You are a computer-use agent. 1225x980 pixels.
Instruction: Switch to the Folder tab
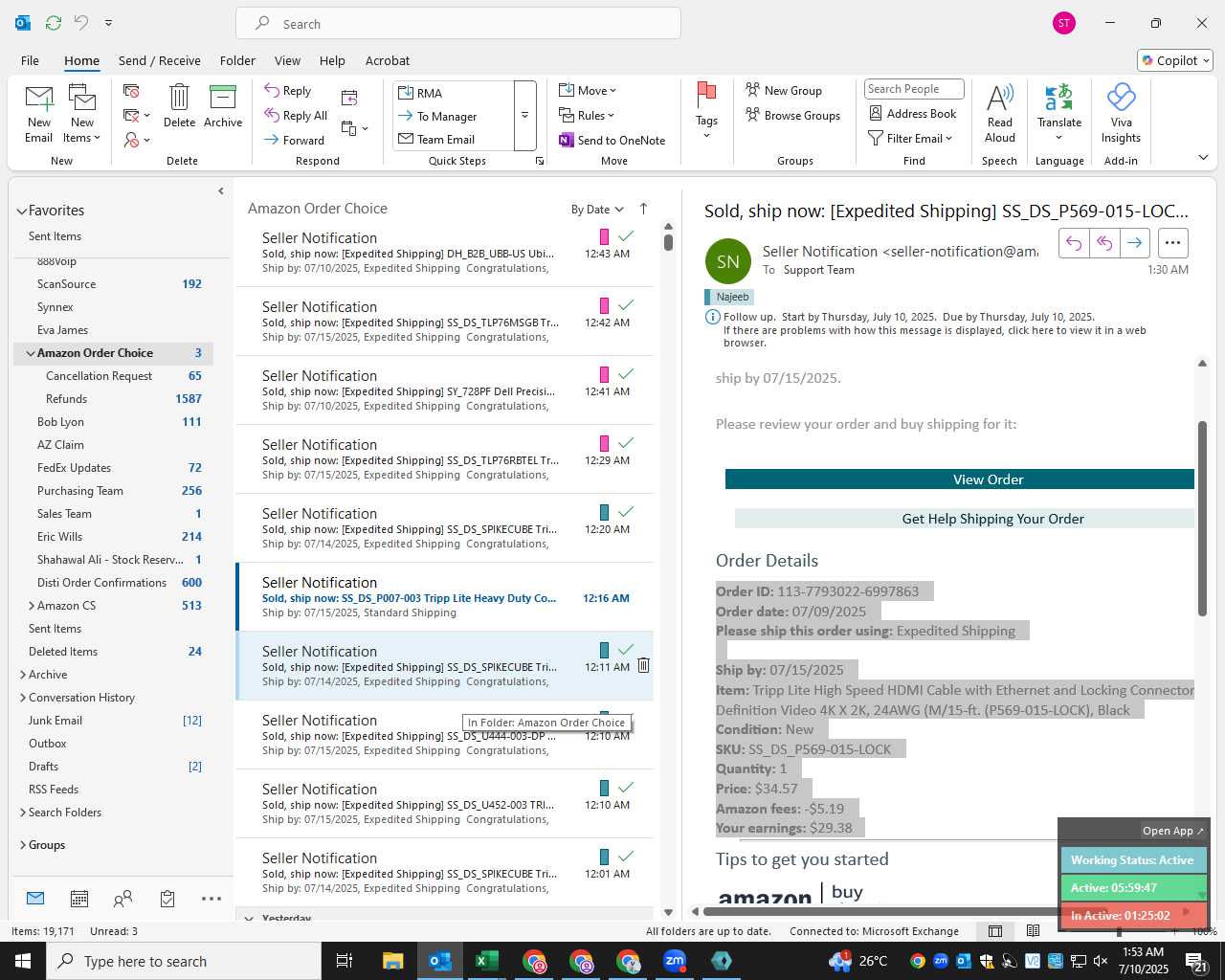[x=237, y=60]
